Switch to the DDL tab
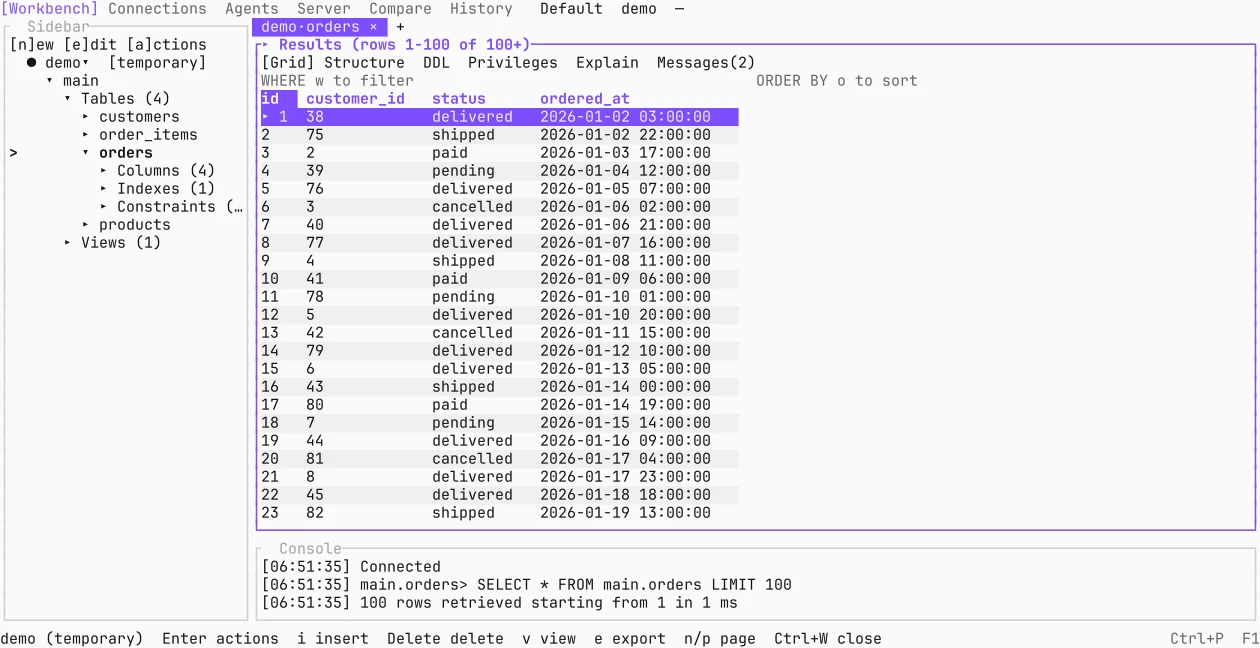The image size is (1260, 648). 436,63
